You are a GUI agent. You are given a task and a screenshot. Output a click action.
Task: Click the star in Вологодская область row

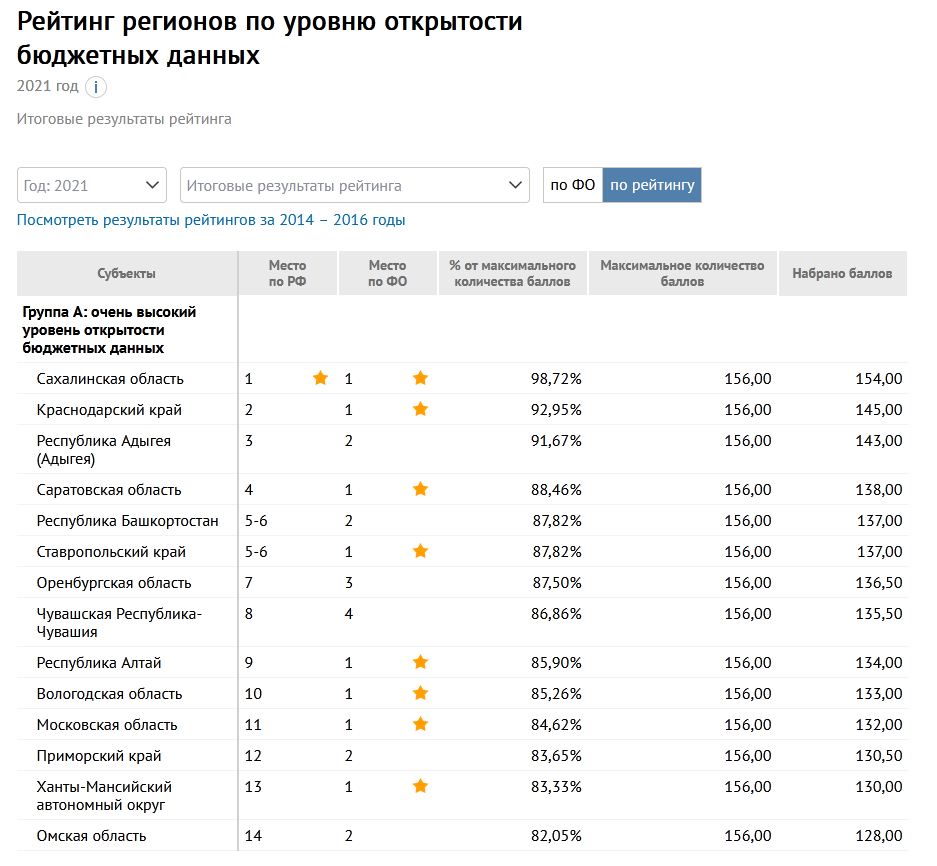click(x=420, y=693)
